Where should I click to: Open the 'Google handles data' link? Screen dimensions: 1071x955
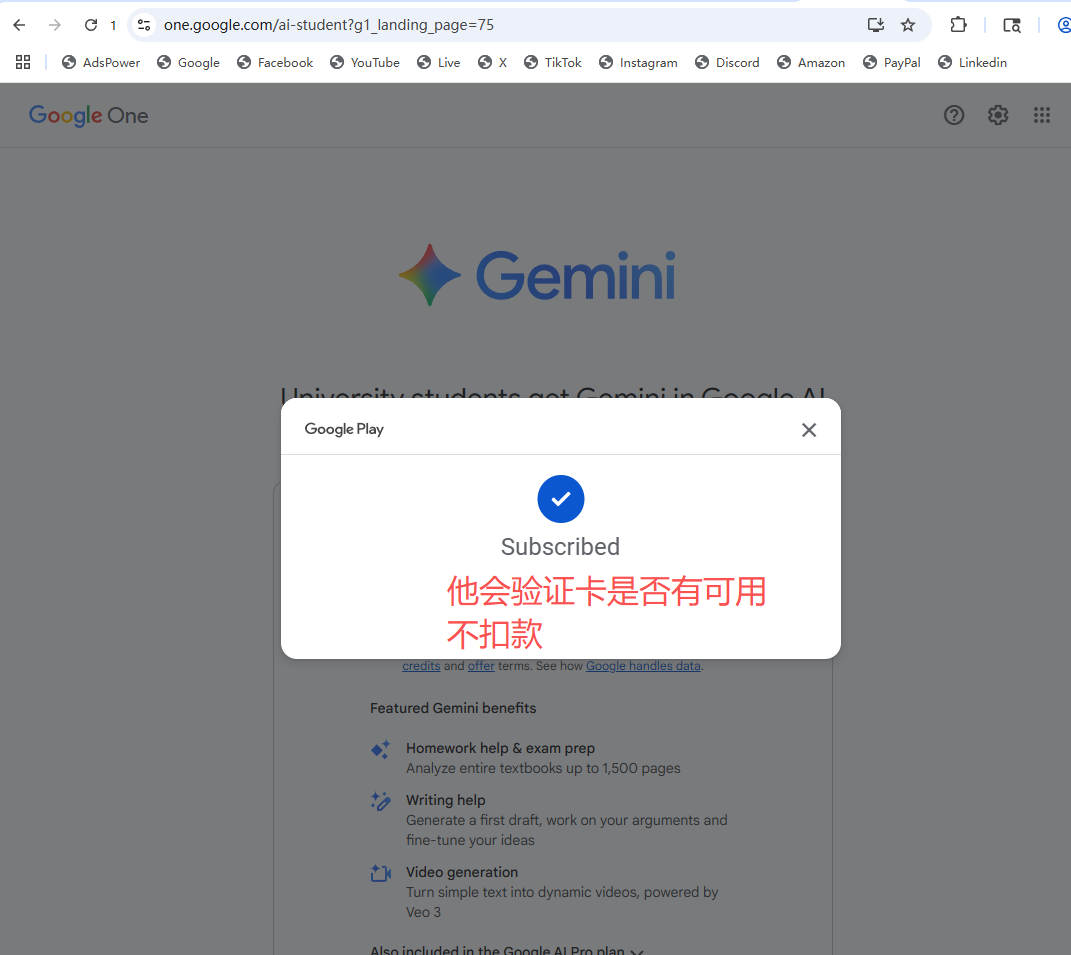(x=643, y=666)
